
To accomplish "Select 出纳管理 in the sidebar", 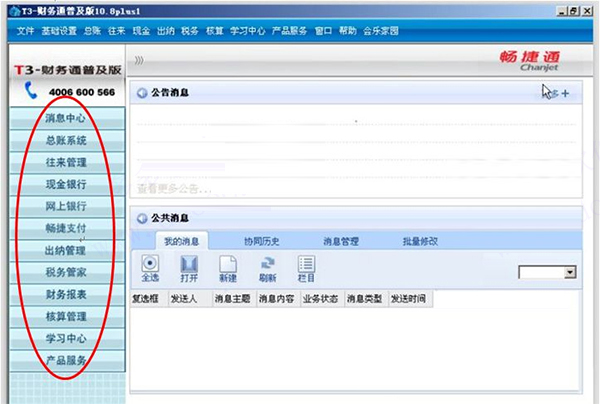I will (x=67, y=251).
